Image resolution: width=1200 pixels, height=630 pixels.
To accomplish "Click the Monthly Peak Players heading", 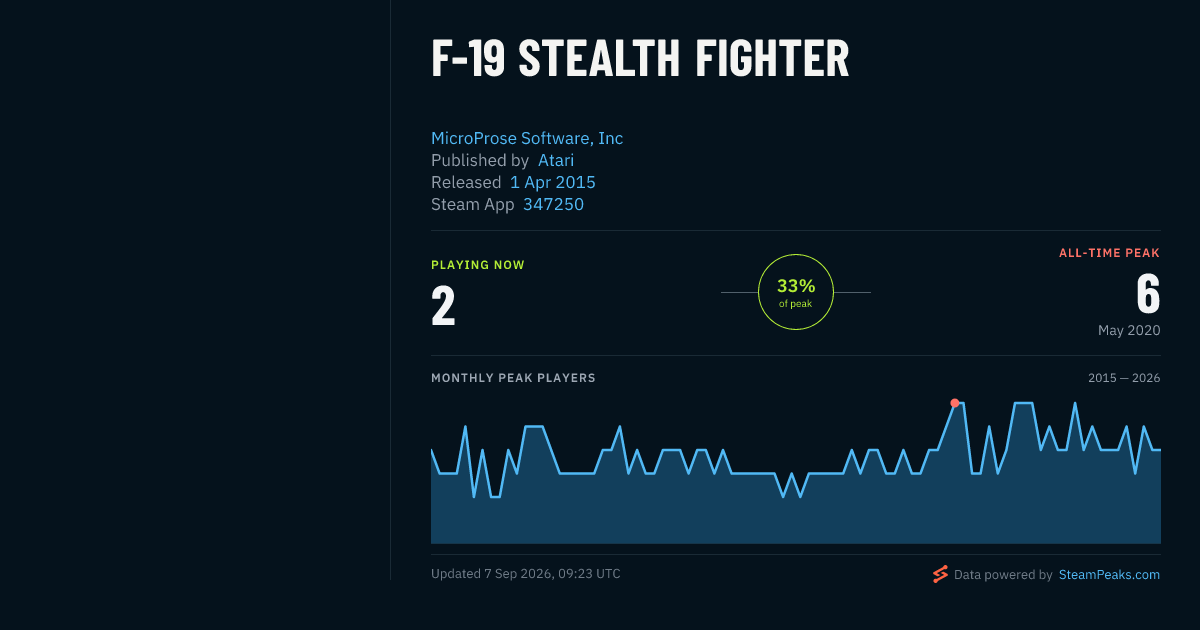I will click(513, 378).
